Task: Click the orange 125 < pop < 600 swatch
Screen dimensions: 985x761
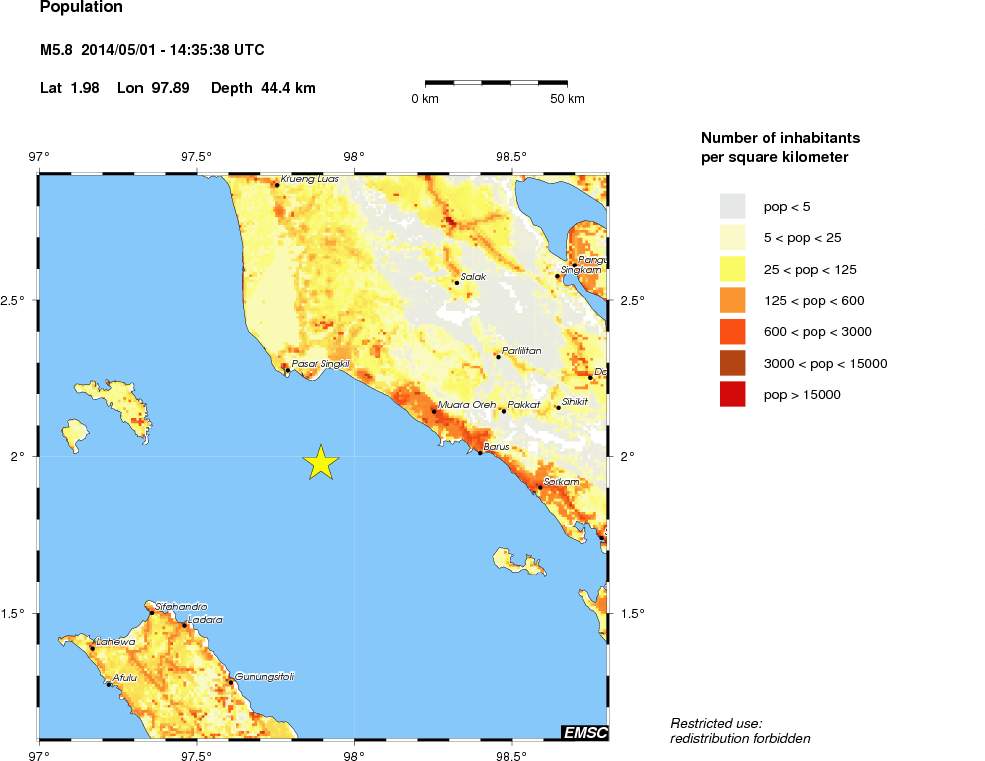Action: [733, 300]
